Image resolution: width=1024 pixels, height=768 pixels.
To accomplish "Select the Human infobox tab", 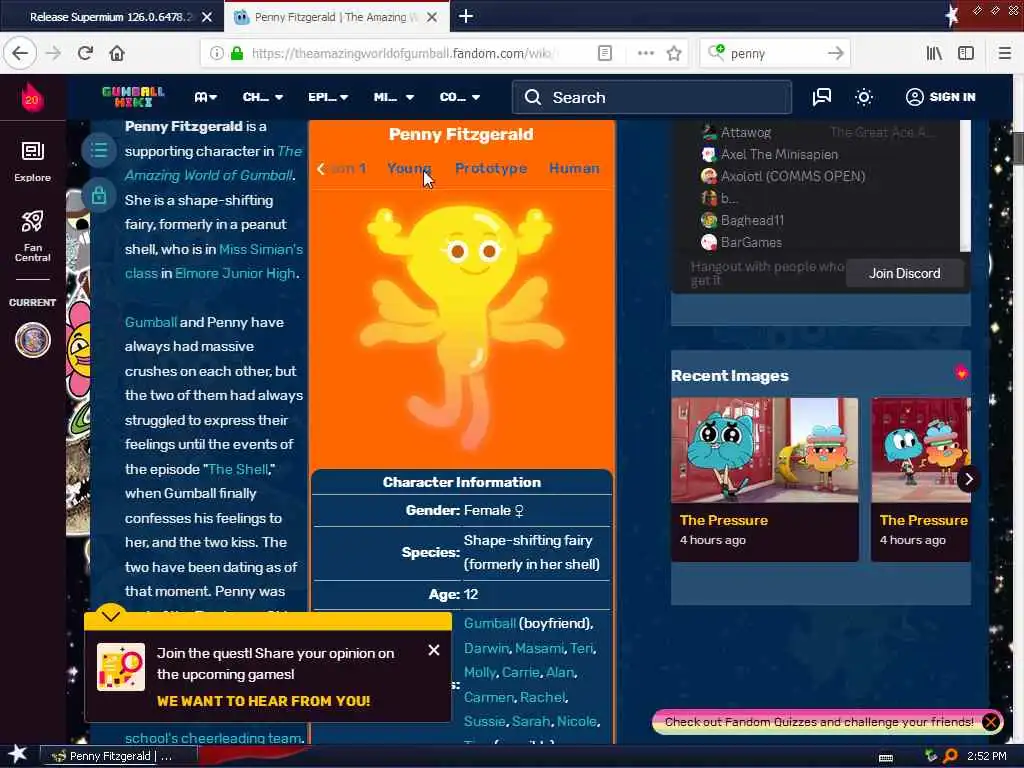I will click(x=574, y=168).
